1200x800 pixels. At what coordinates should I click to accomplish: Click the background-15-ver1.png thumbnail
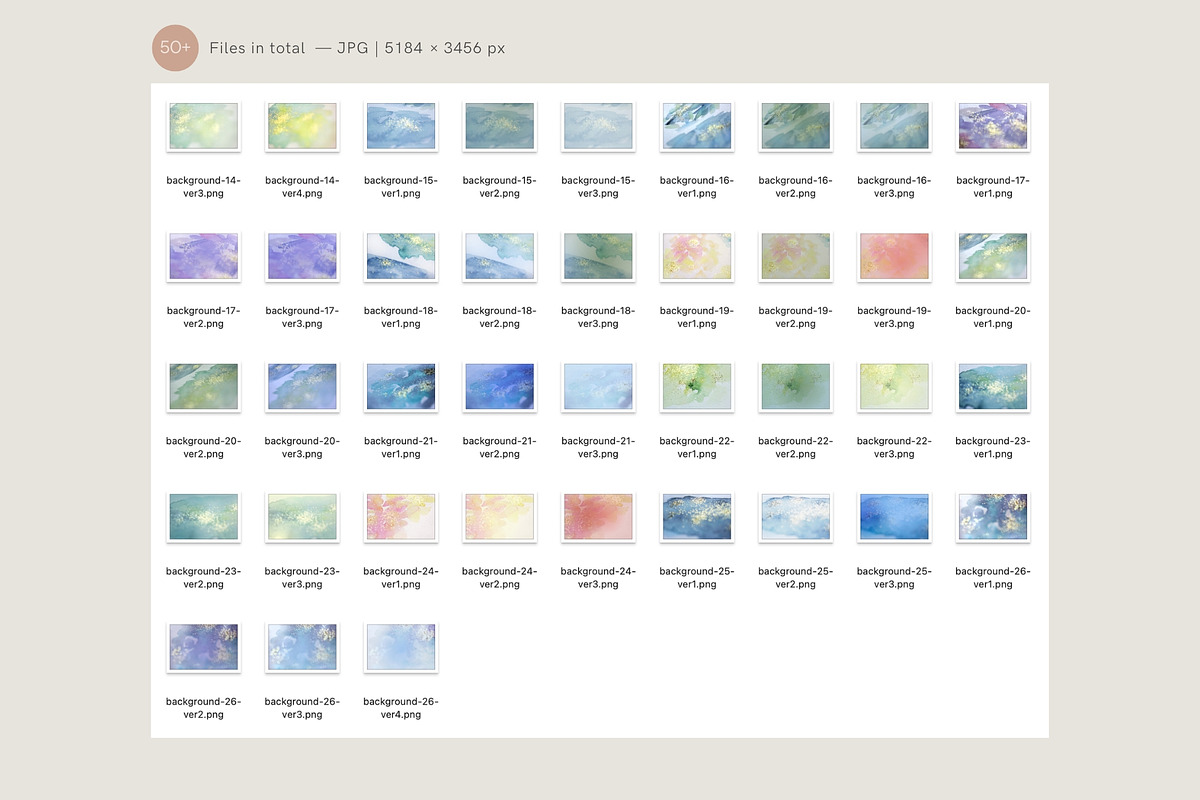(x=401, y=126)
